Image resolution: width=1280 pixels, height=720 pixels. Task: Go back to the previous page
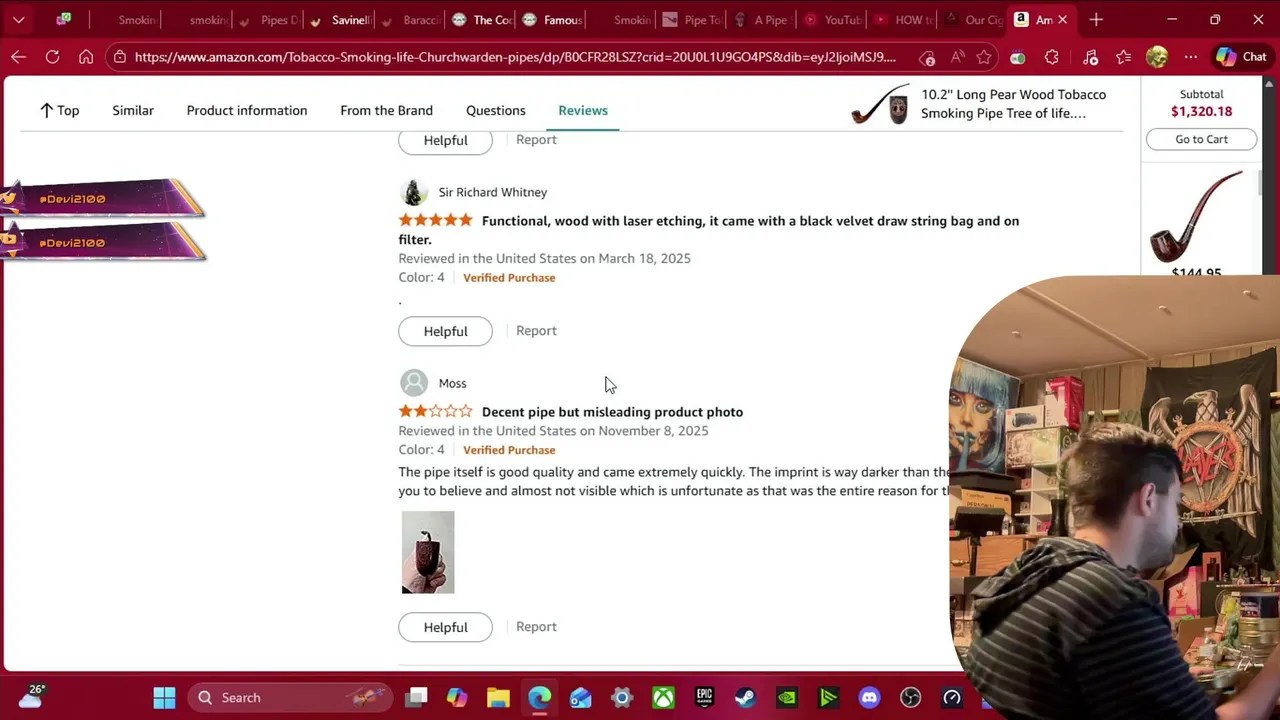click(x=18, y=57)
